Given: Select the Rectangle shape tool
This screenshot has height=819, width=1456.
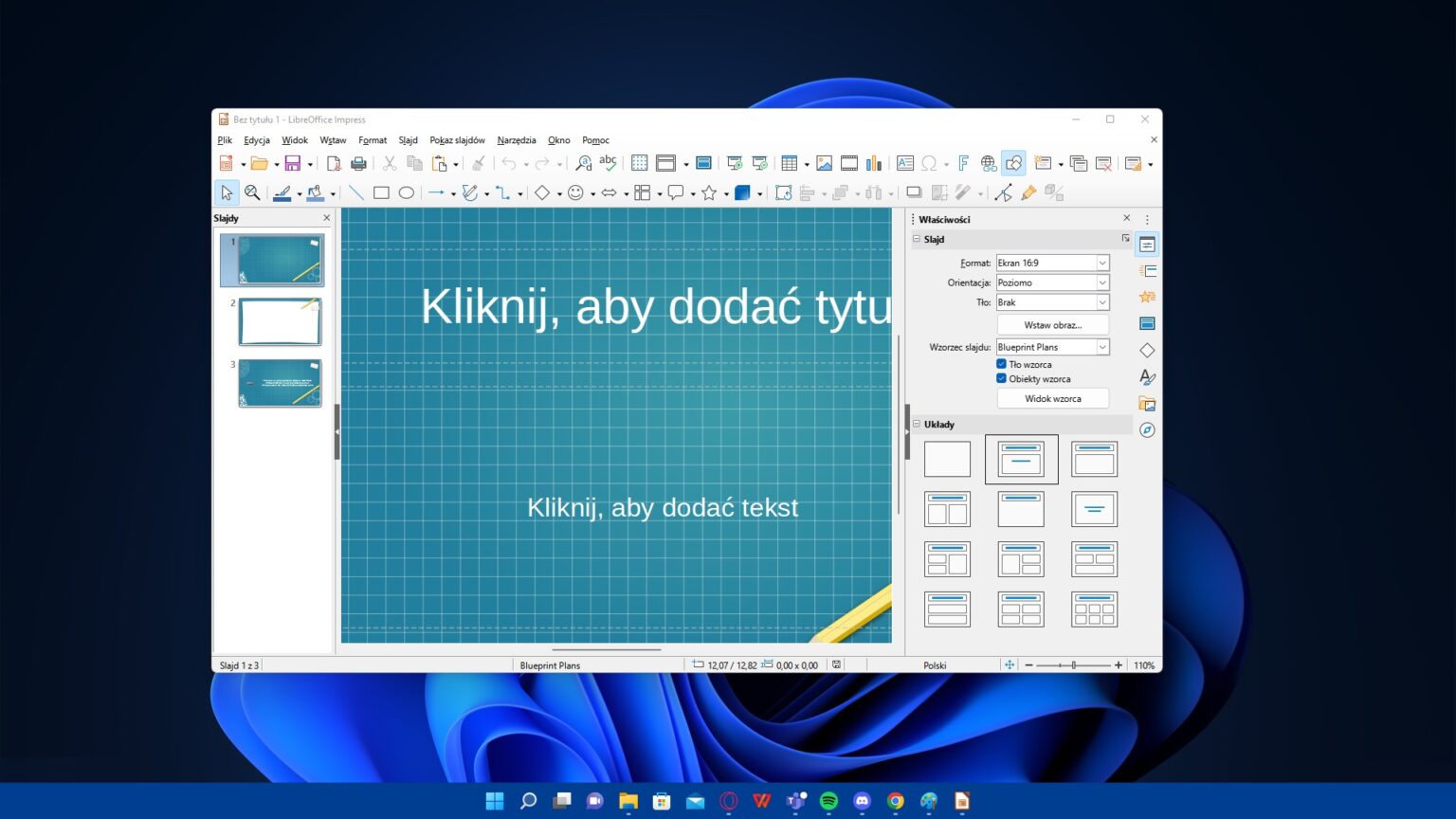Looking at the screenshot, I should coord(381,193).
